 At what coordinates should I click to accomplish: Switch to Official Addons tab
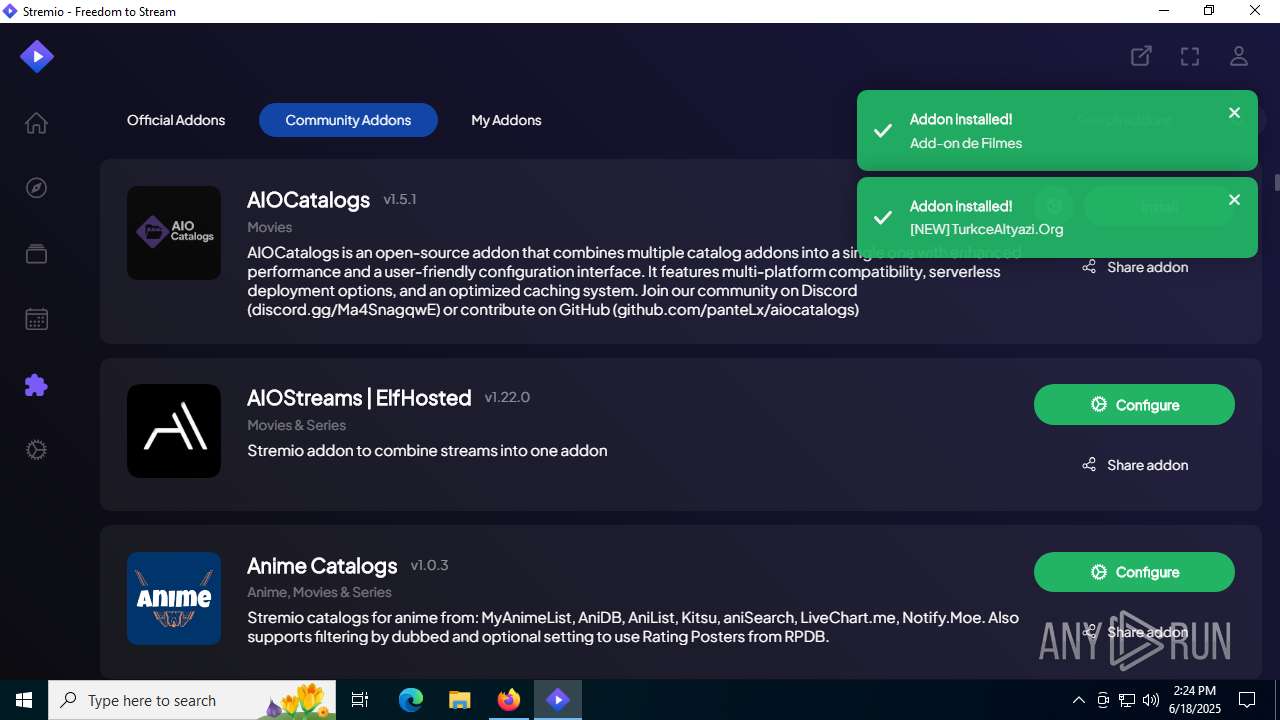[176, 120]
